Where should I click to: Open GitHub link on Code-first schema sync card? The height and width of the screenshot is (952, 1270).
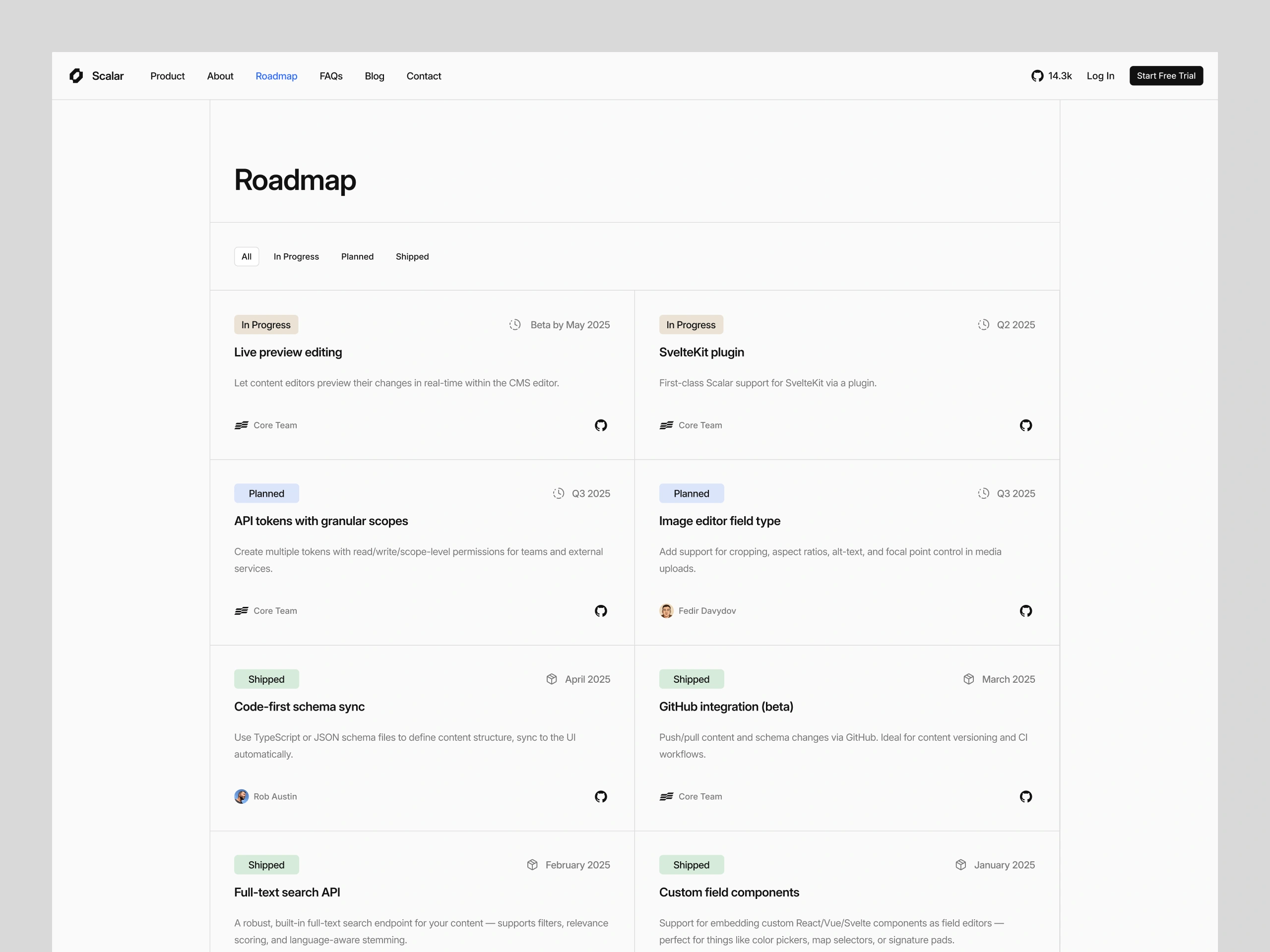(x=601, y=796)
